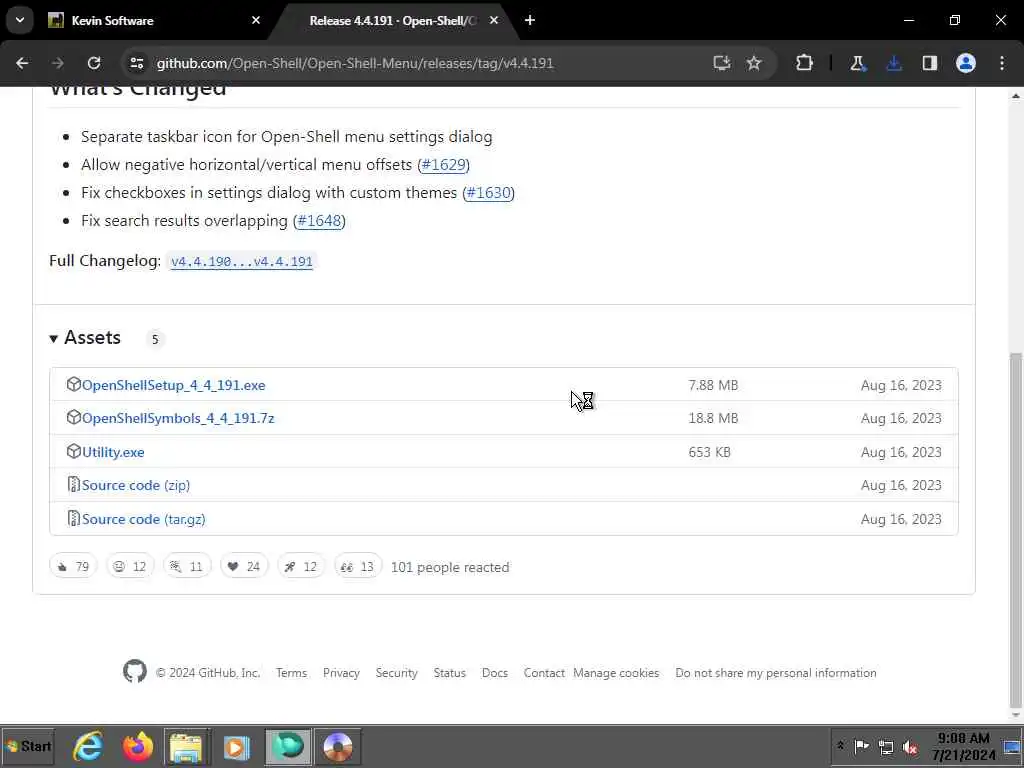
Task: Toggle the browser side panel
Action: tap(930, 63)
